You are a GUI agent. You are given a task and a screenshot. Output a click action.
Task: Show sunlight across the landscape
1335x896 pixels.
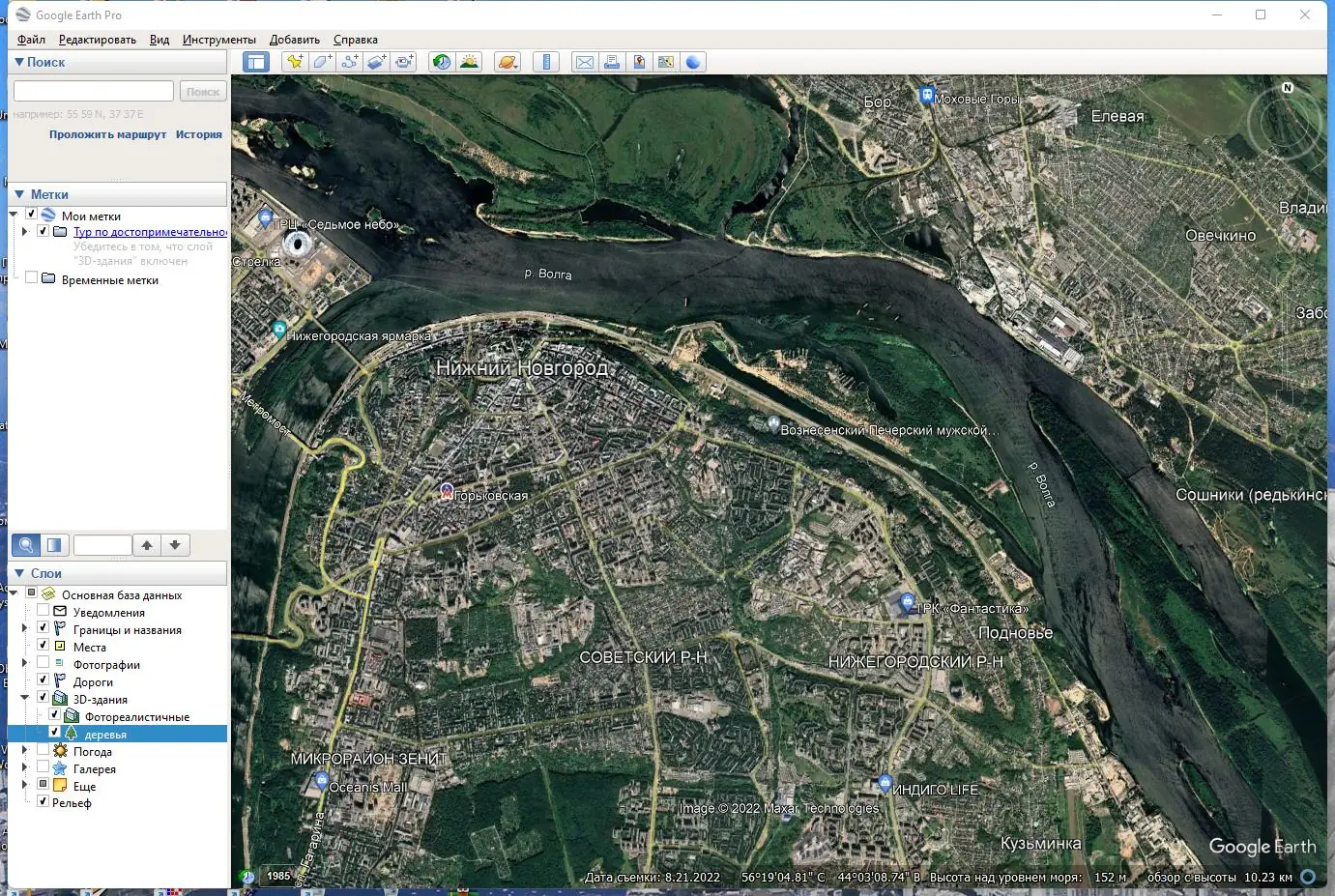[x=469, y=62]
